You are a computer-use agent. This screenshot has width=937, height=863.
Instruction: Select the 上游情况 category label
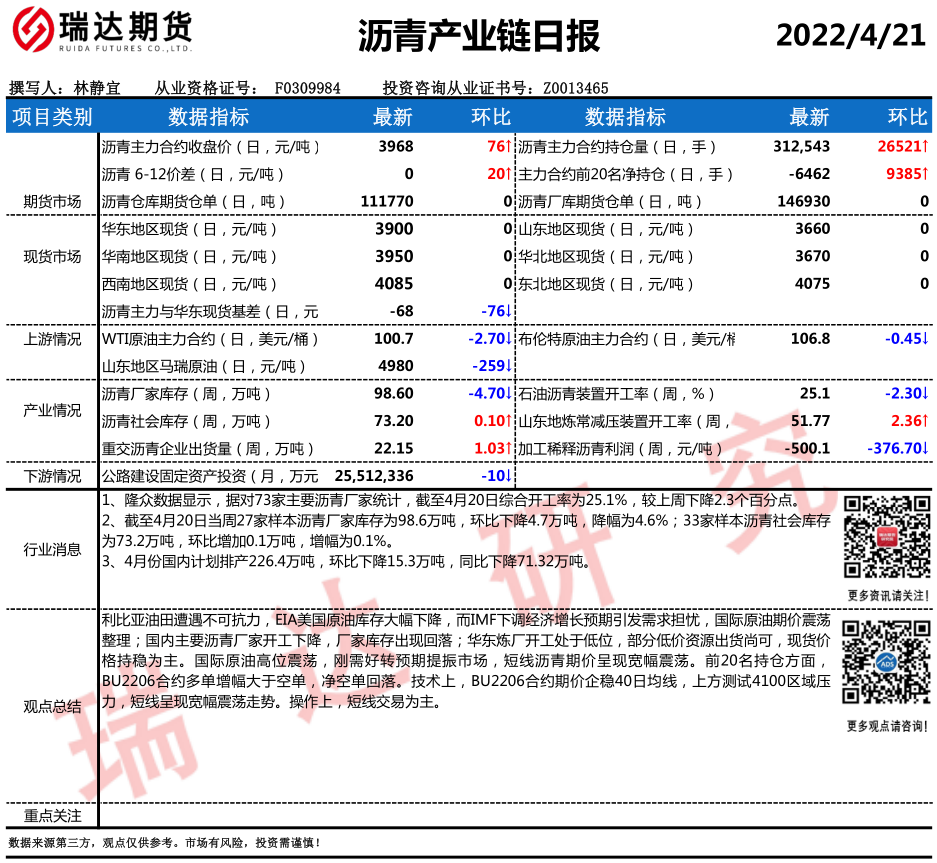pos(52,339)
